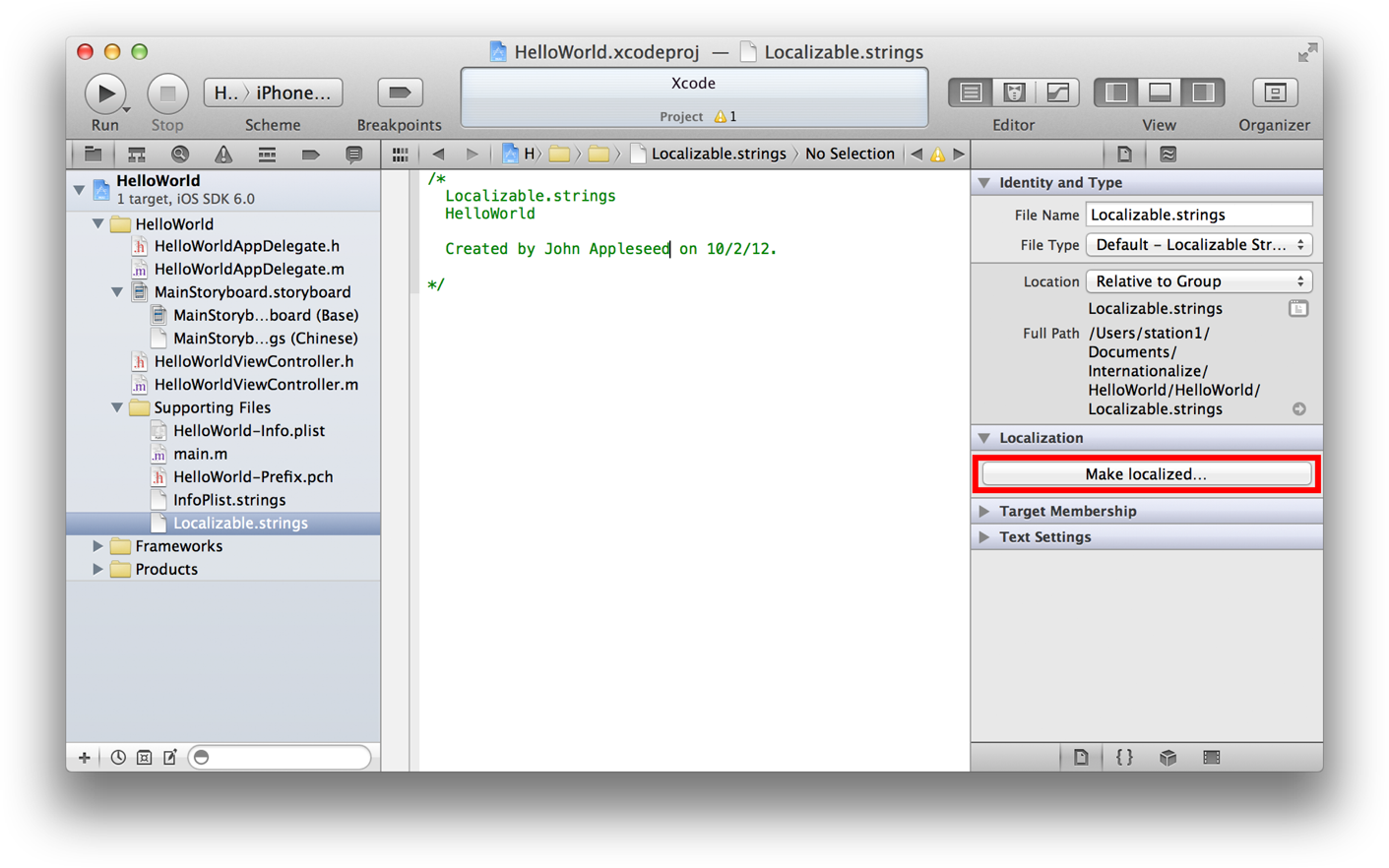Screen dimensions: 1389x868
Task: Open the Search navigator
Action: 179,155
